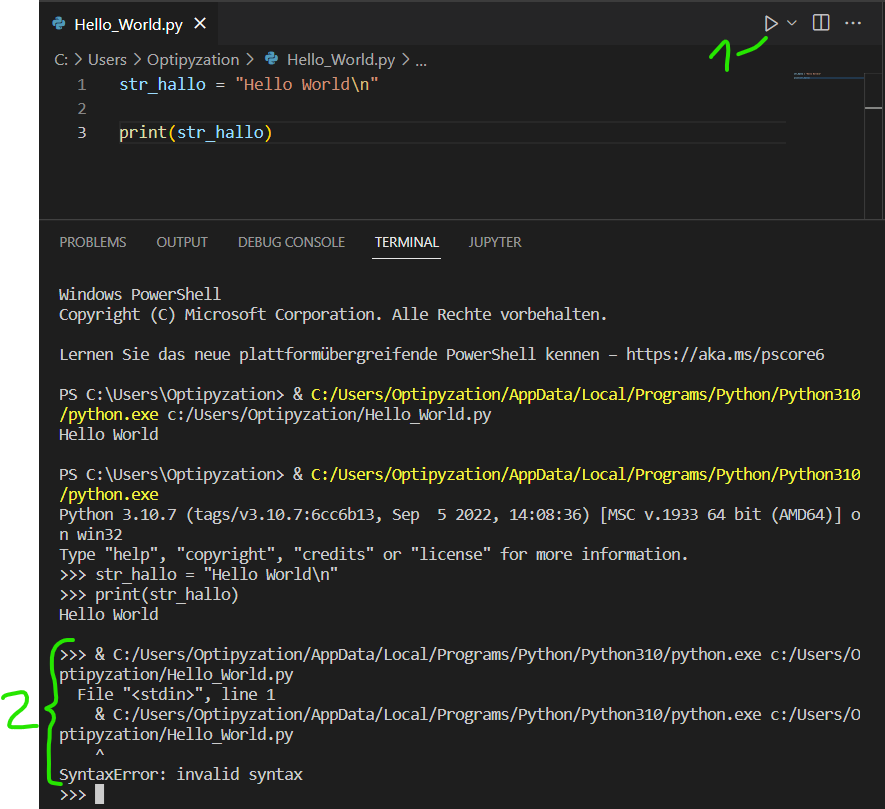Open Users breadcrumb folder
This screenshot has width=885, height=809.
click(107, 59)
